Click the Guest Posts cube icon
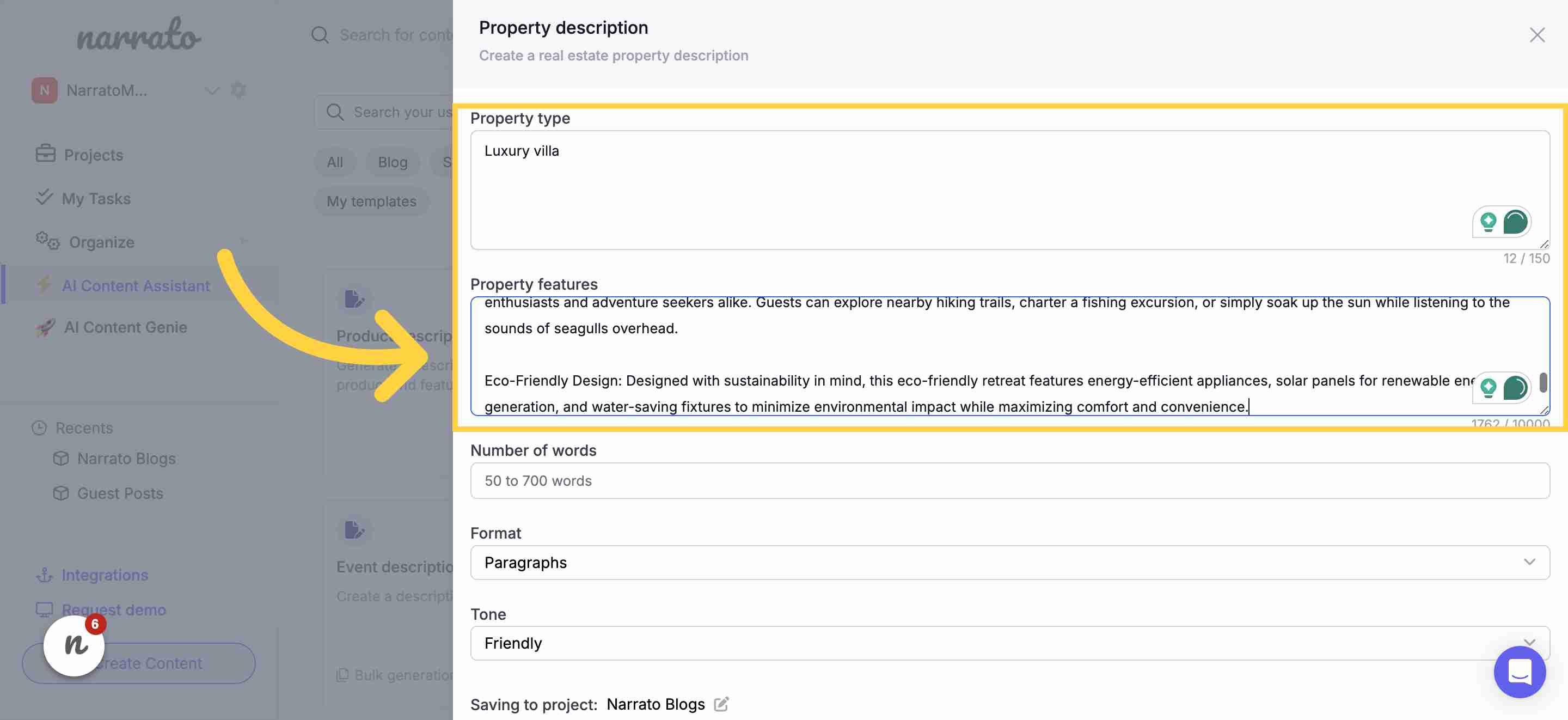 [x=61, y=493]
